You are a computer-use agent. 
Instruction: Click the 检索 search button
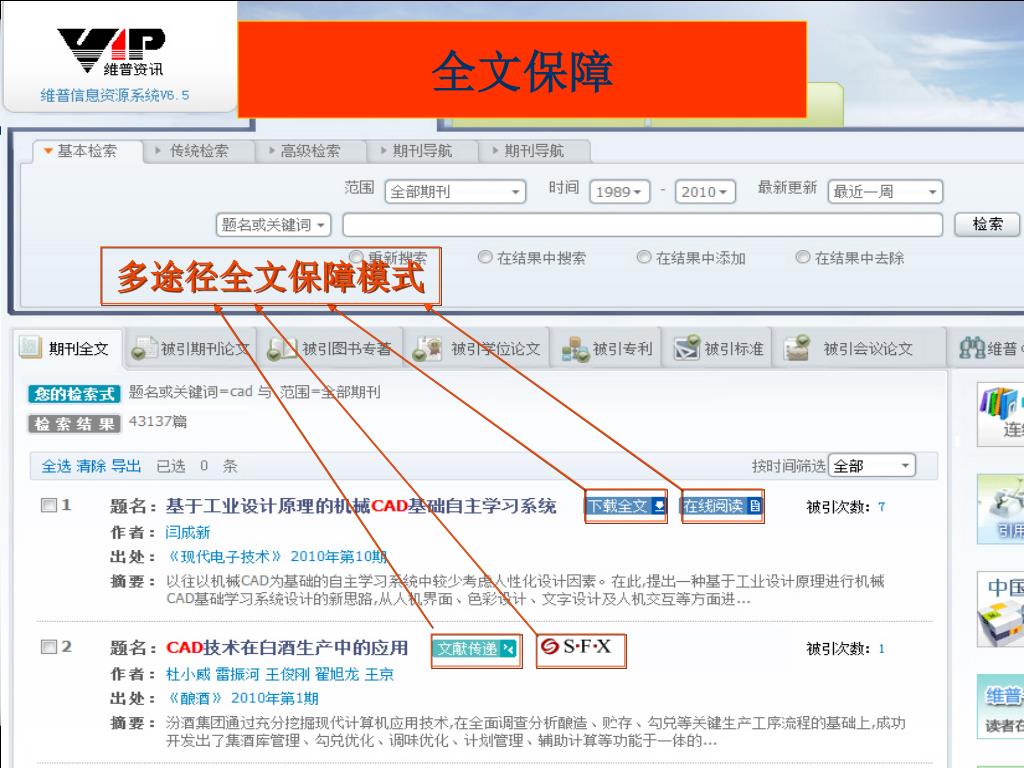tap(987, 225)
